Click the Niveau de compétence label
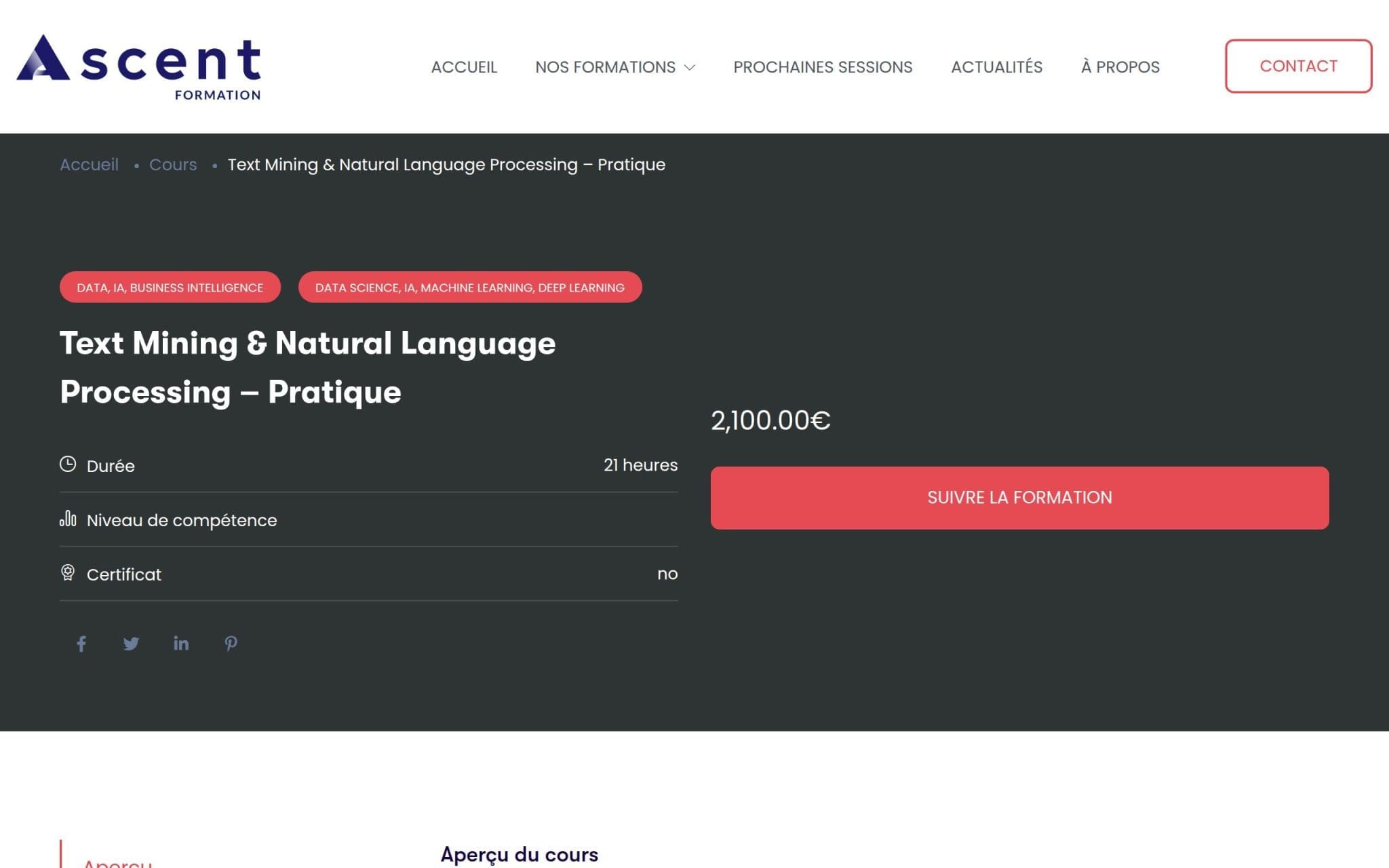 point(182,520)
